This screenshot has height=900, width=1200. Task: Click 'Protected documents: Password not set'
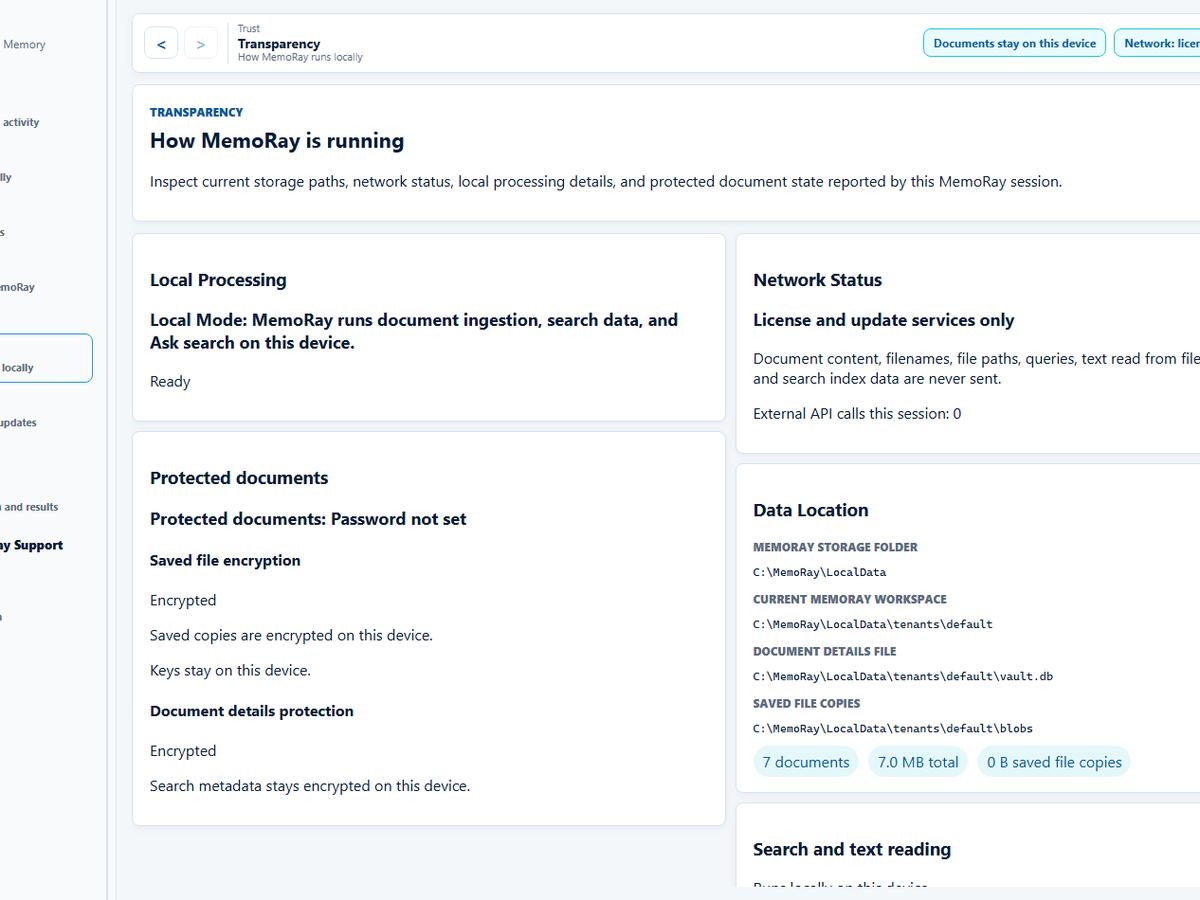point(308,519)
